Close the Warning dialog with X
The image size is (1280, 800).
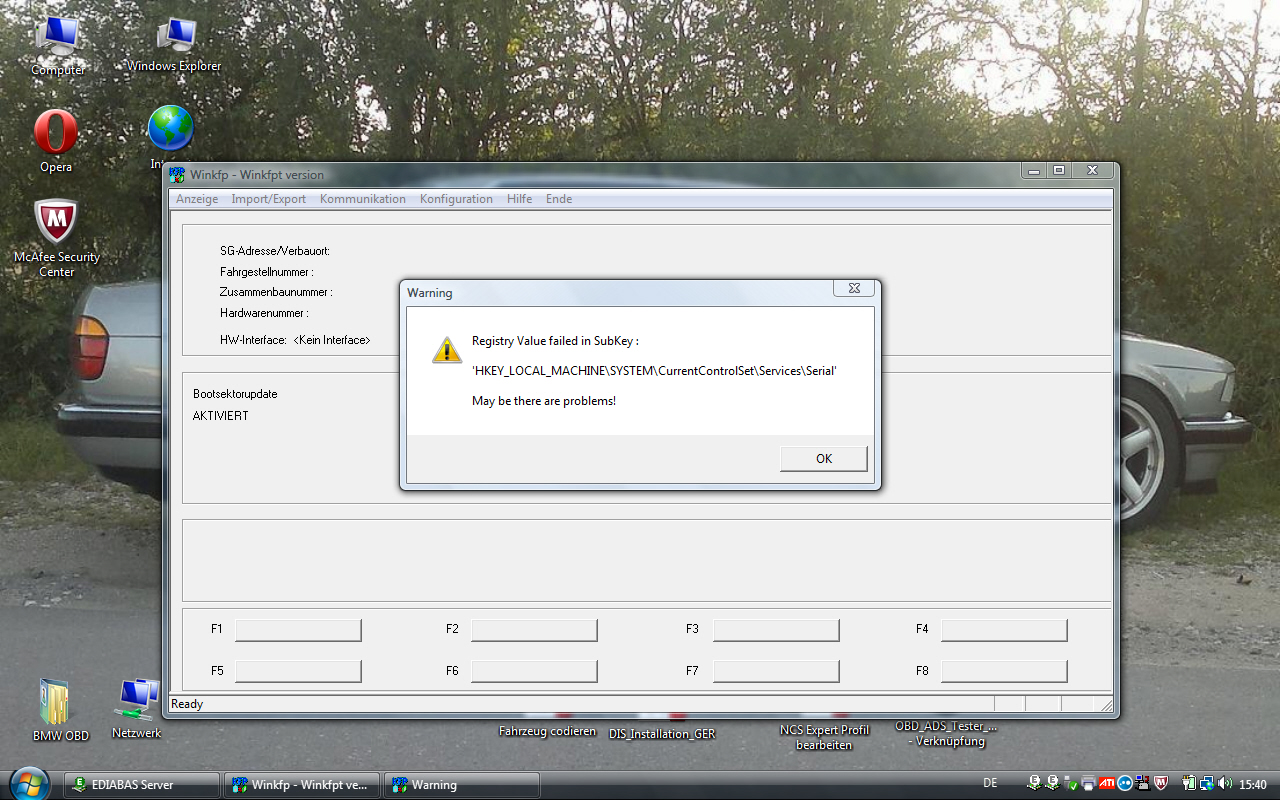coord(854,288)
